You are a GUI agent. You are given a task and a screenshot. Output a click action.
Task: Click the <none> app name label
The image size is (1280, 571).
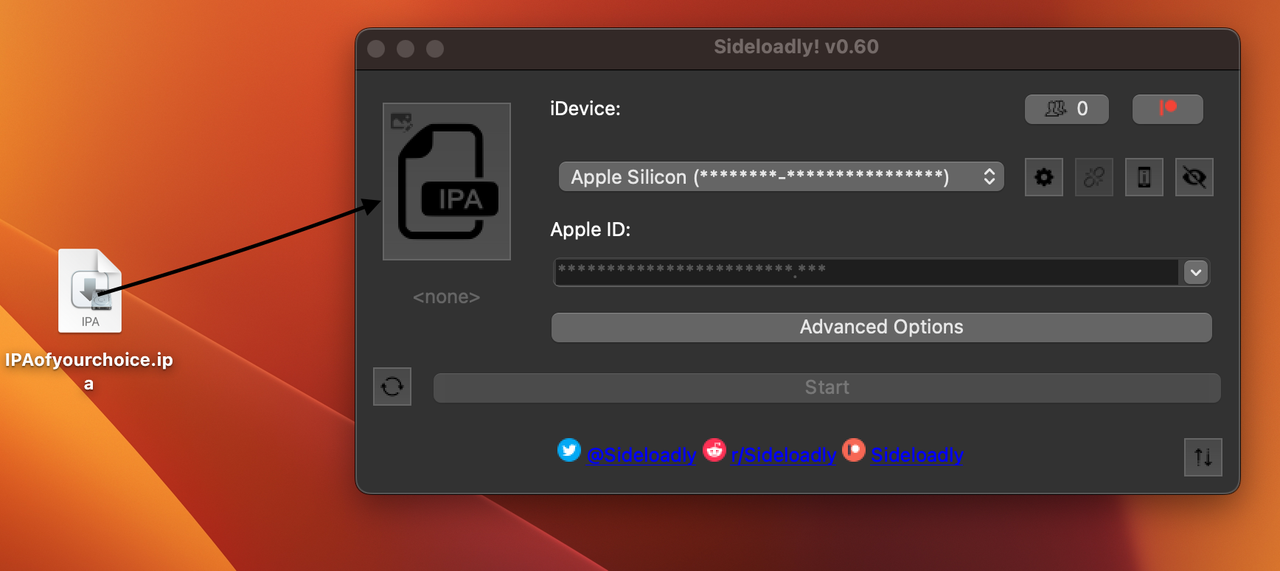447,297
